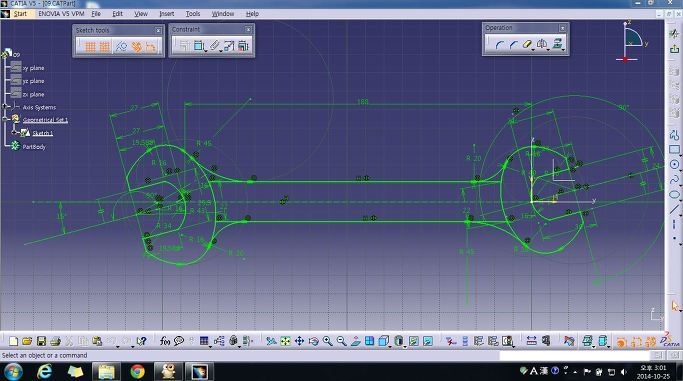Select Sketch.1 in the specification tree
Image resolution: width=683 pixels, height=381 pixels.
(x=42, y=133)
